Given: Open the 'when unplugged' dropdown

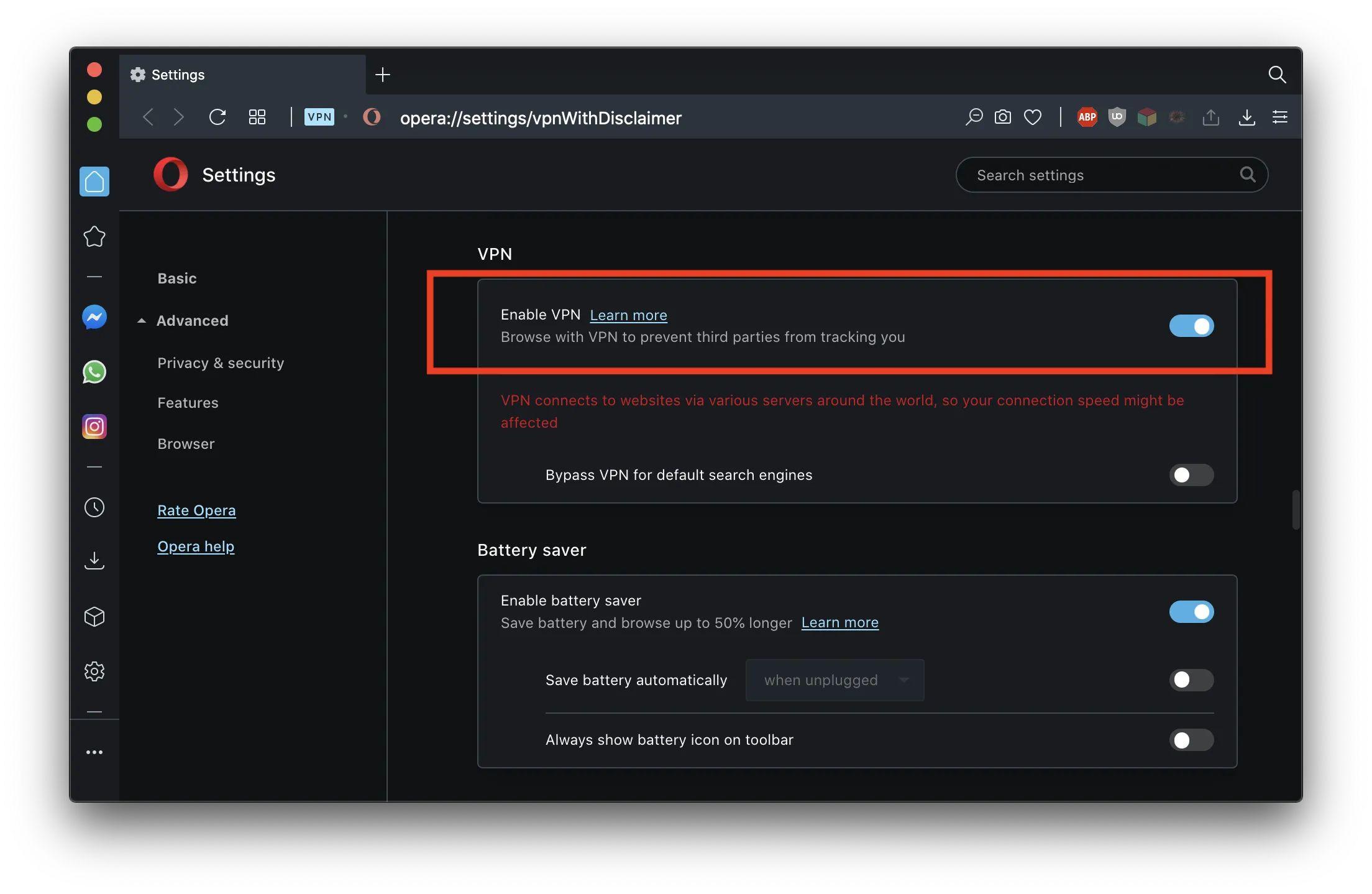Looking at the screenshot, I should (835, 680).
